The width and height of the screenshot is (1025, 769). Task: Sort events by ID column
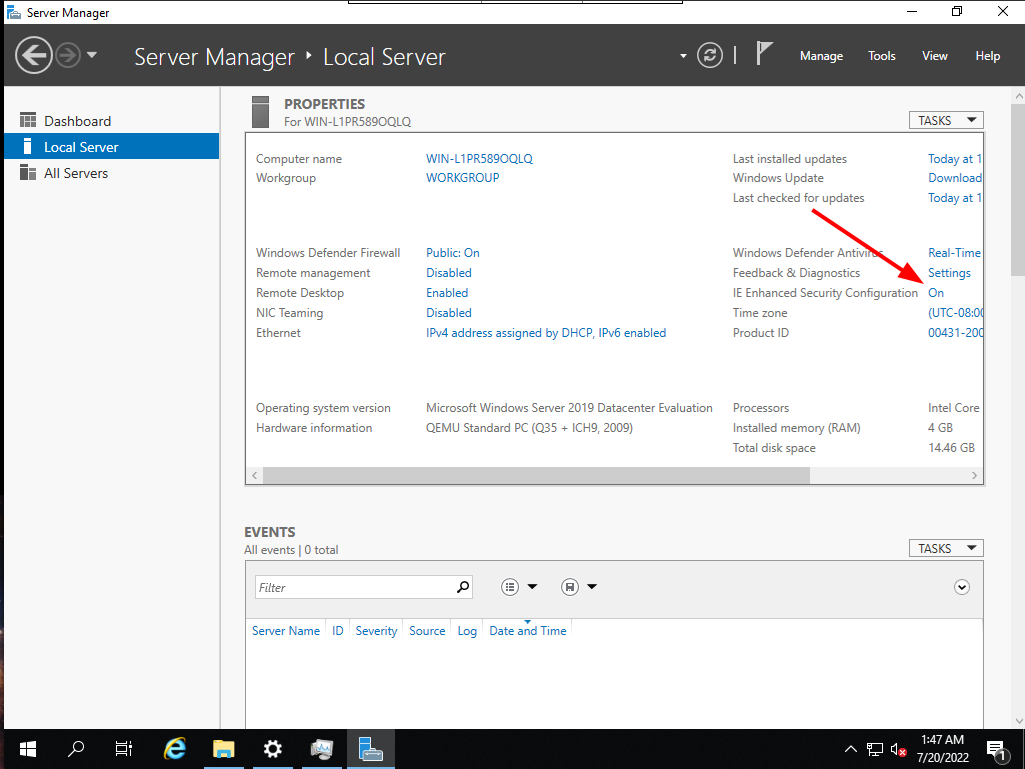(x=337, y=631)
